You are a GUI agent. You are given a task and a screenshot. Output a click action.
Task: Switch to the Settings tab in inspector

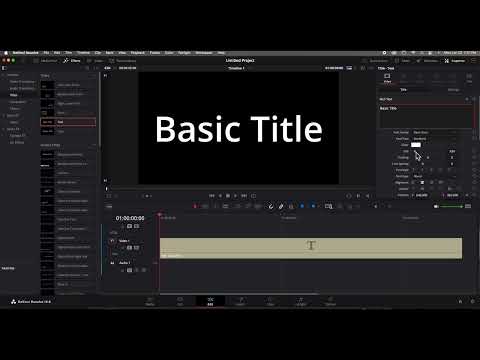click(453, 90)
